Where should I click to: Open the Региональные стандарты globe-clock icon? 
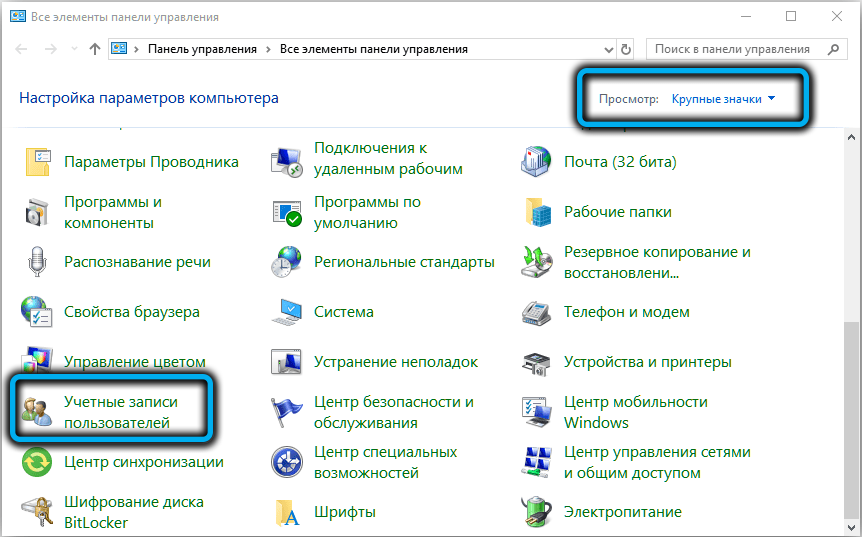(x=286, y=262)
